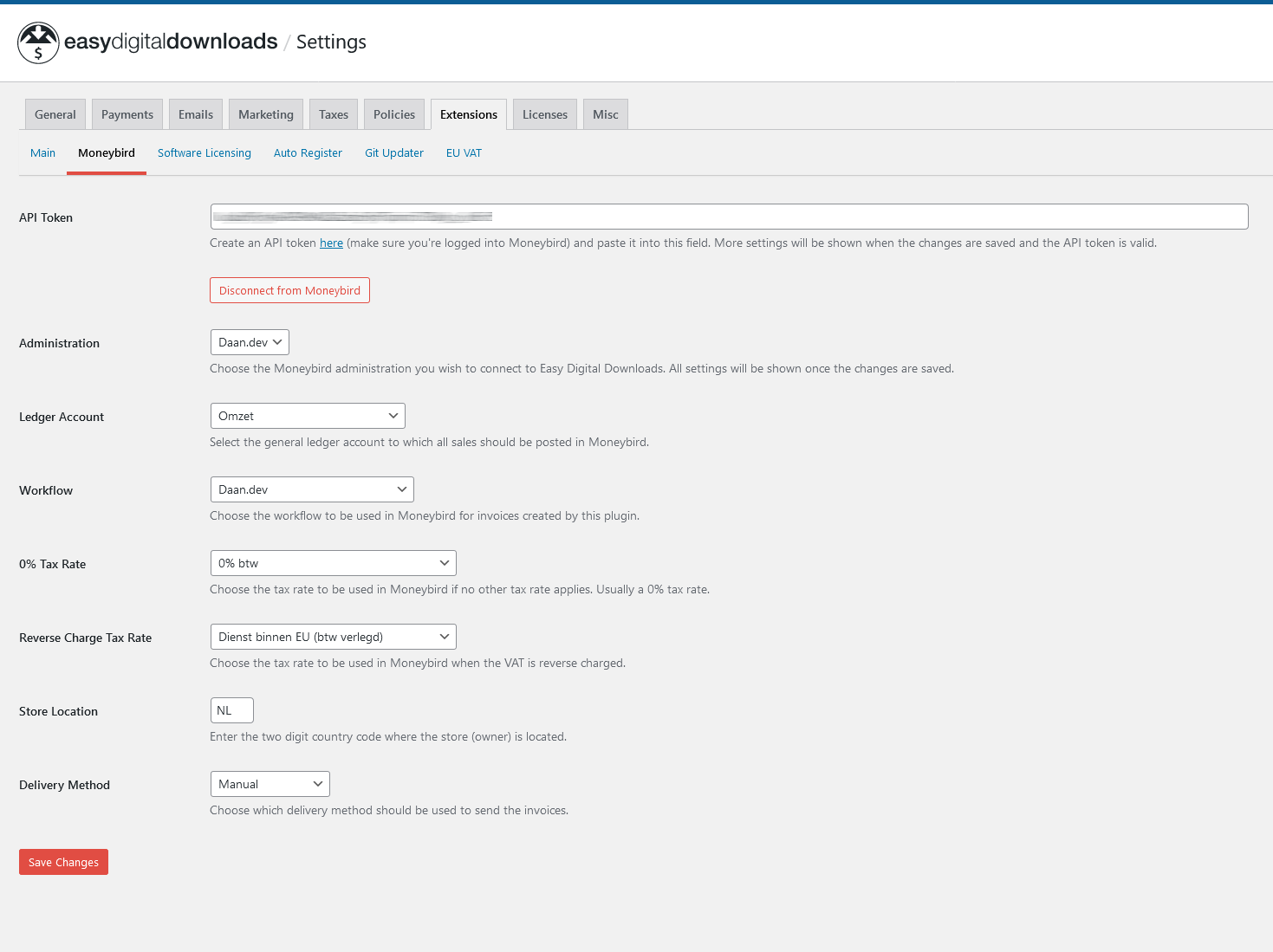Click the Store Location text field
Image resolution: width=1273 pixels, height=952 pixels.
pyautogui.click(x=231, y=710)
